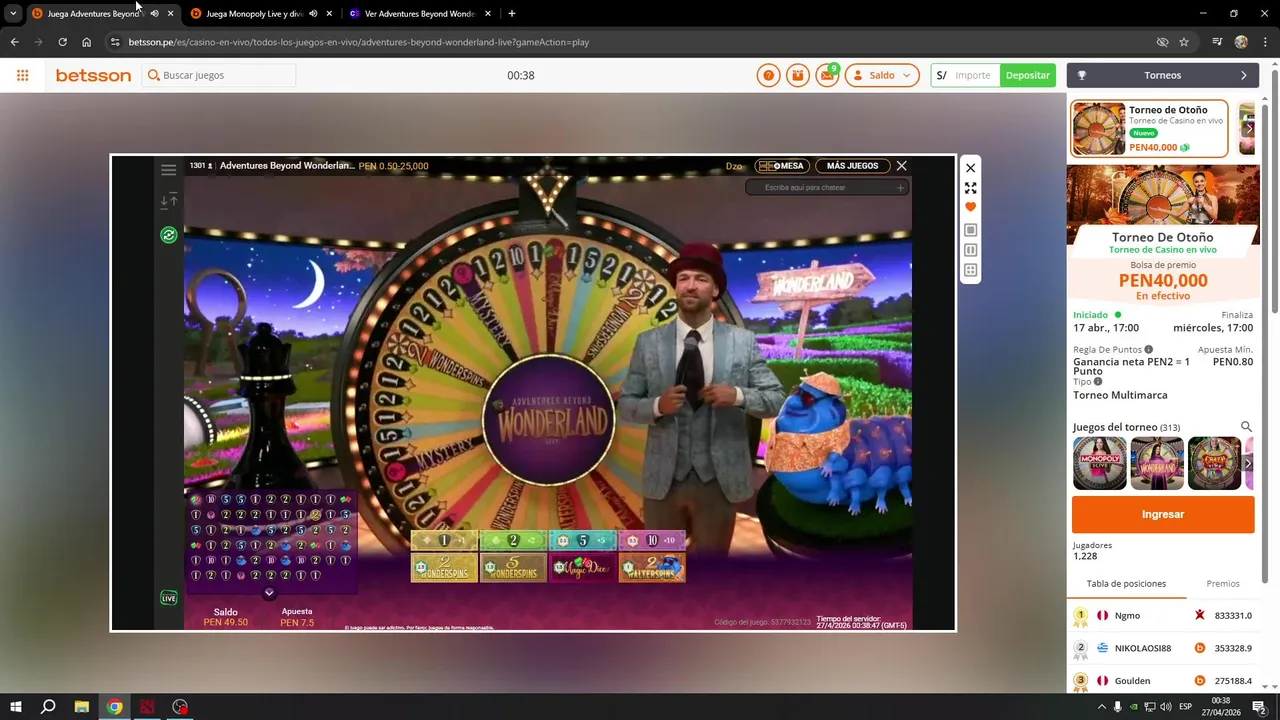Click the MÁS JUEGOS button
This screenshot has width=1280, height=720.
(x=852, y=166)
